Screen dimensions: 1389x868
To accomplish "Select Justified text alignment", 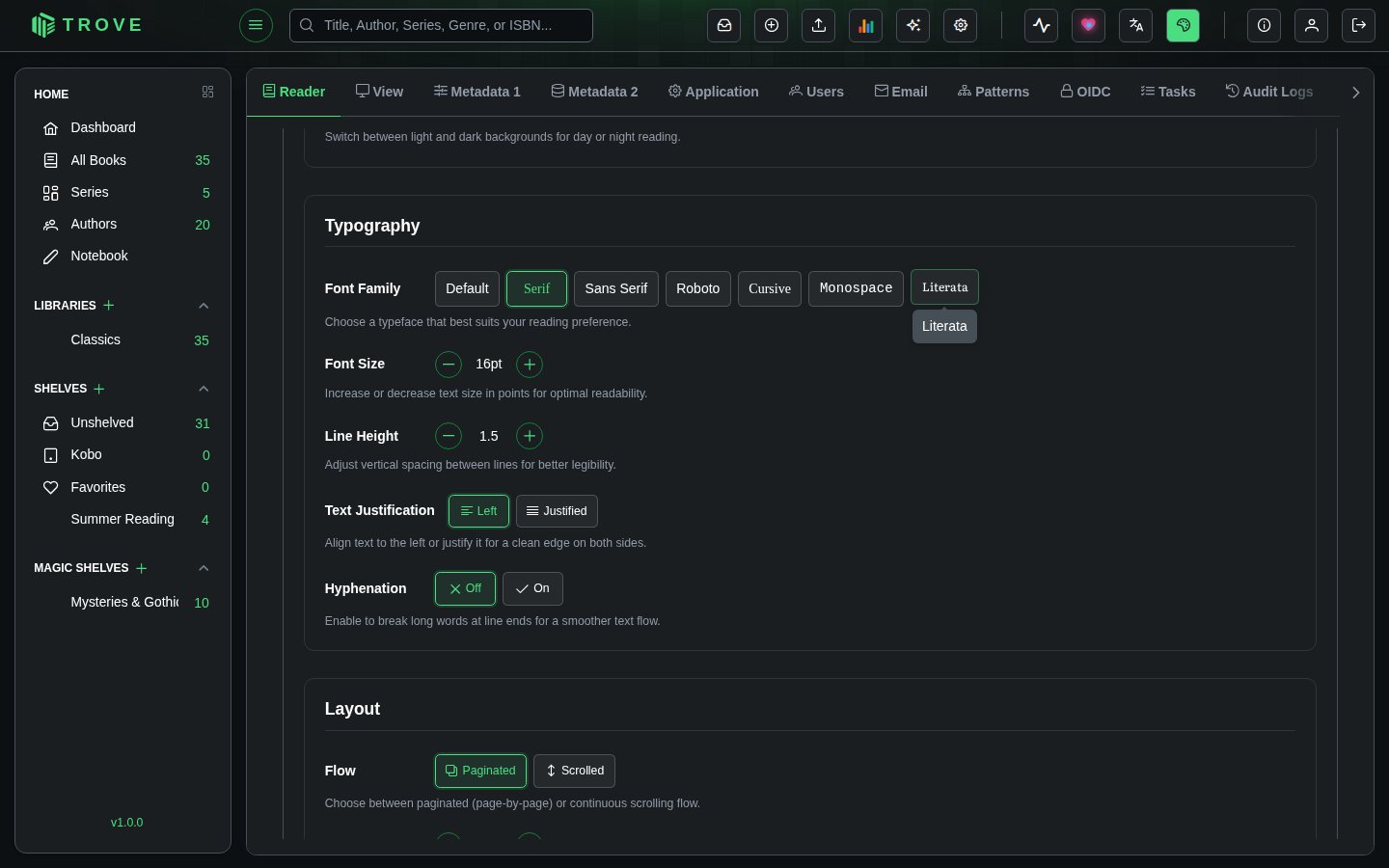I will [x=557, y=511].
